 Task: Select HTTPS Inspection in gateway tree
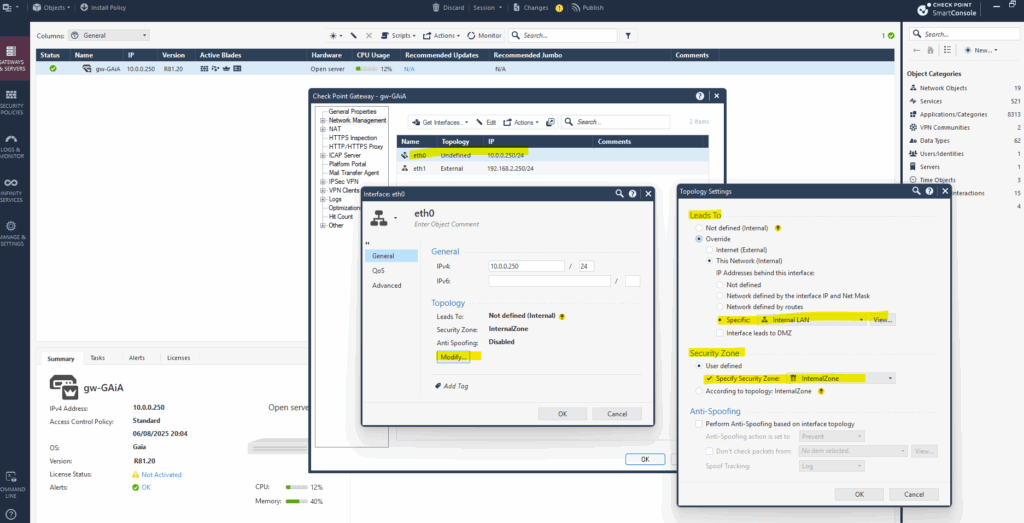click(353, 138)
